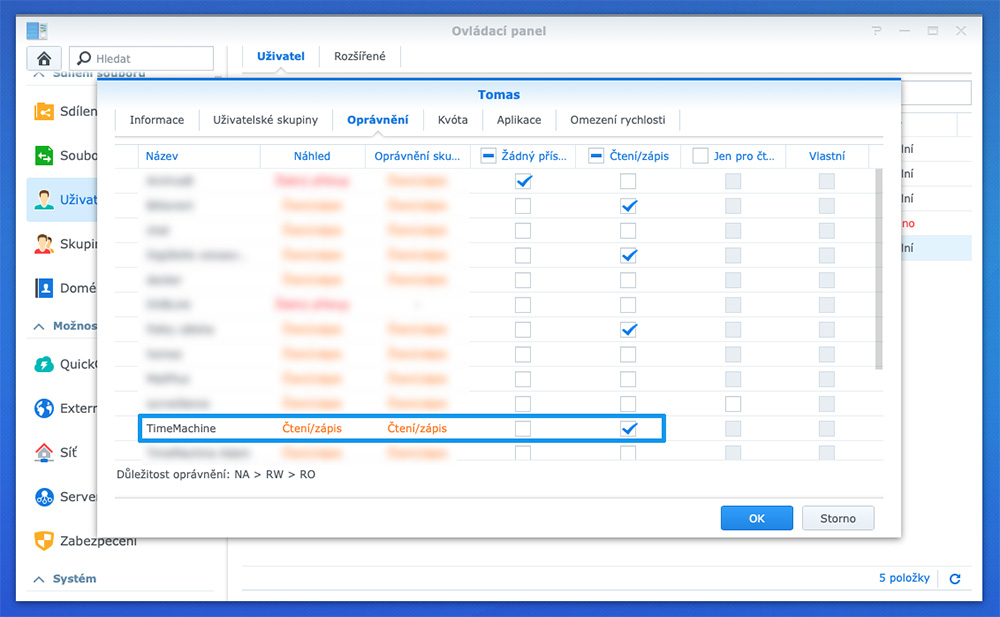Collapse the Systém sidebar section
Image resolution: width=1000 pixels, height=617 pixels.
[39, 579]
